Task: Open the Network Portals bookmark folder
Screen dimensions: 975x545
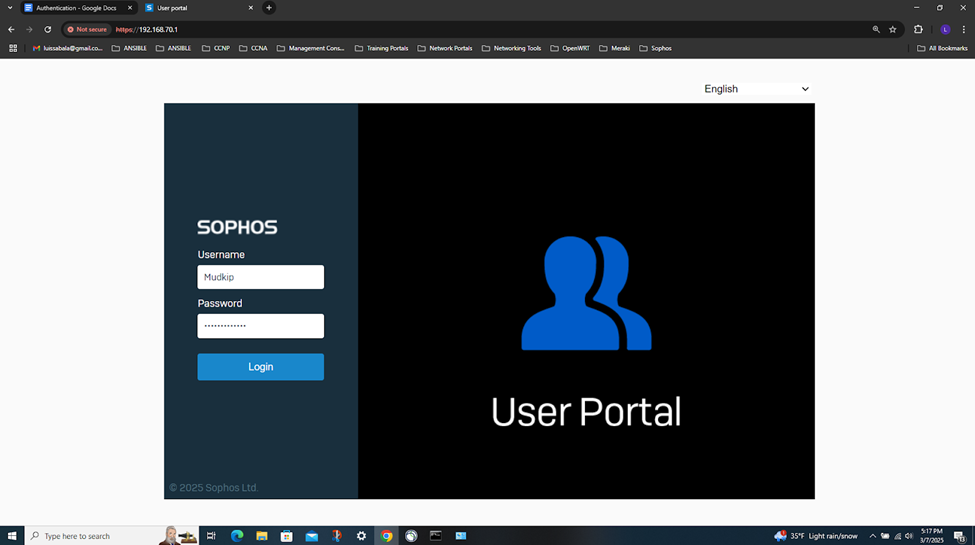Action: (445, 48)
